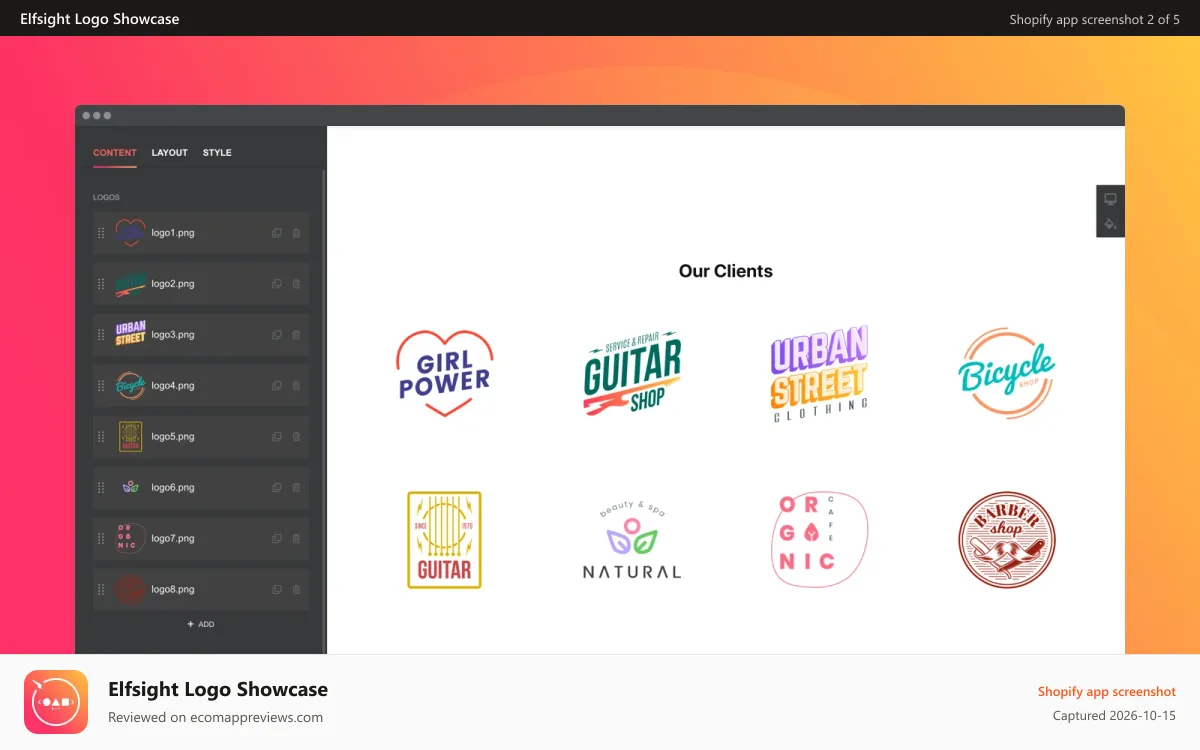Click the logo2.png file name
Viewport: 1200px width, 750px height.
click(173, 284)
